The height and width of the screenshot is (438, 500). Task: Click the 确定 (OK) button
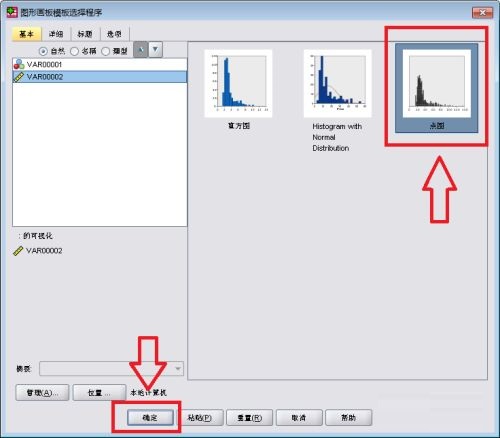coord(150,418)
